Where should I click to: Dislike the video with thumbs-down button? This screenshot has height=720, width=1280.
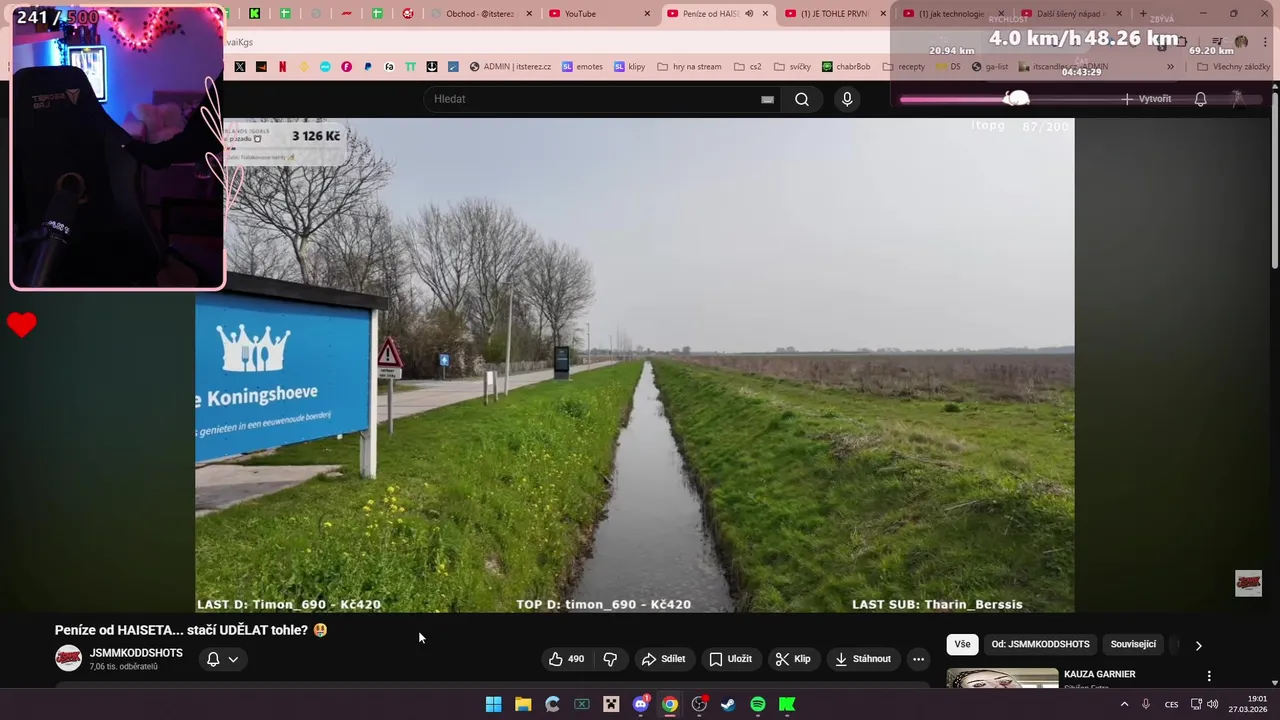[x=610, y=659]
